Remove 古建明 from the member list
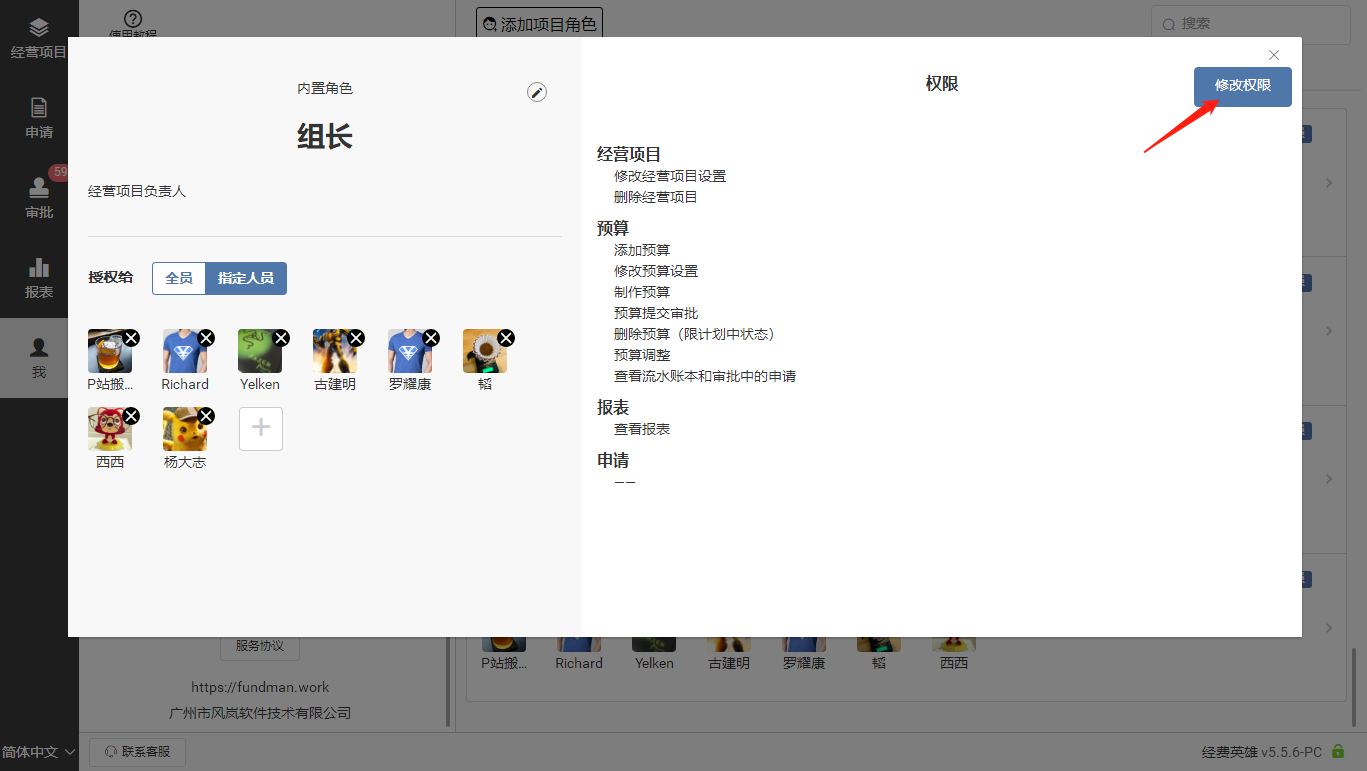Screen dimensions: 1367x771 [x=356, y=338]
